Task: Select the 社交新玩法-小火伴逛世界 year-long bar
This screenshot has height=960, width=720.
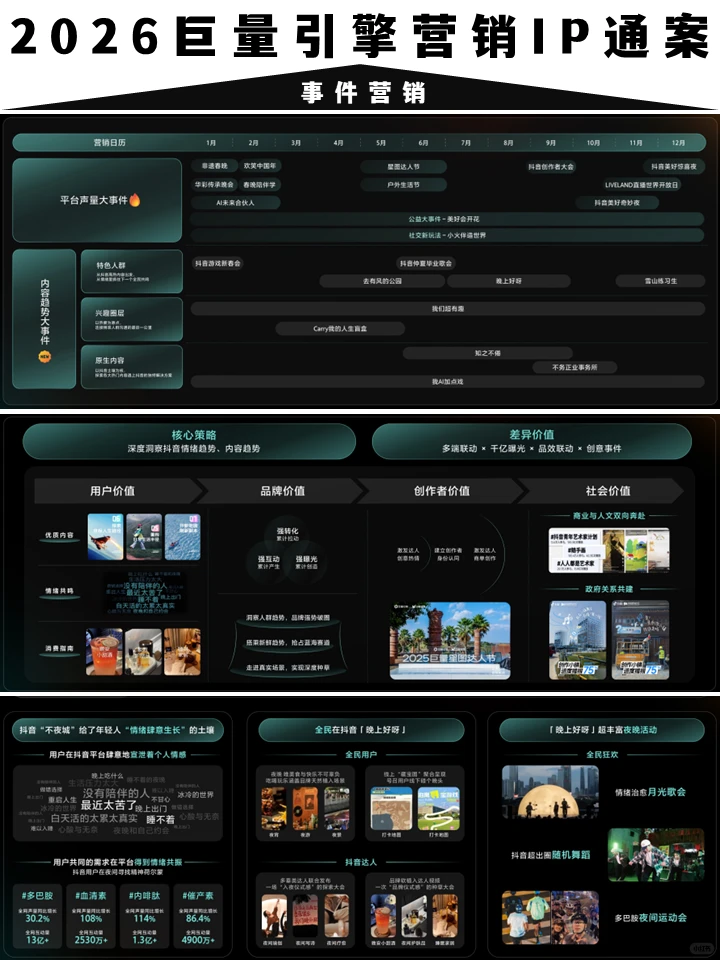Action: 447,235
